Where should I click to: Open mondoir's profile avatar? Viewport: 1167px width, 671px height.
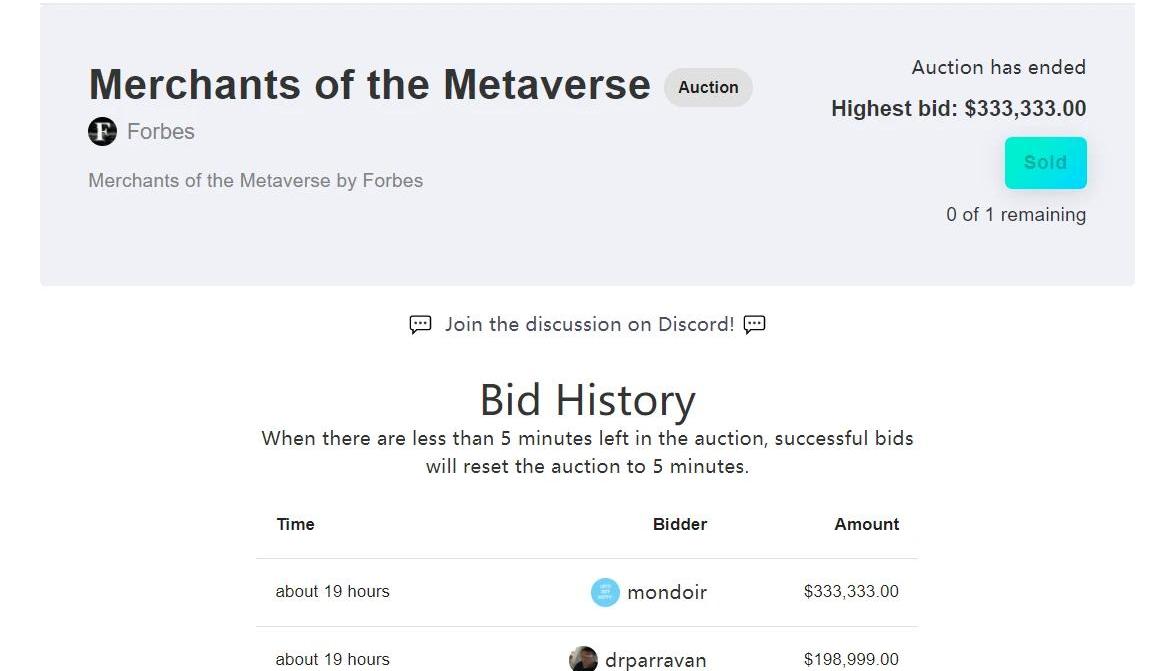click(x=605, y=592)
